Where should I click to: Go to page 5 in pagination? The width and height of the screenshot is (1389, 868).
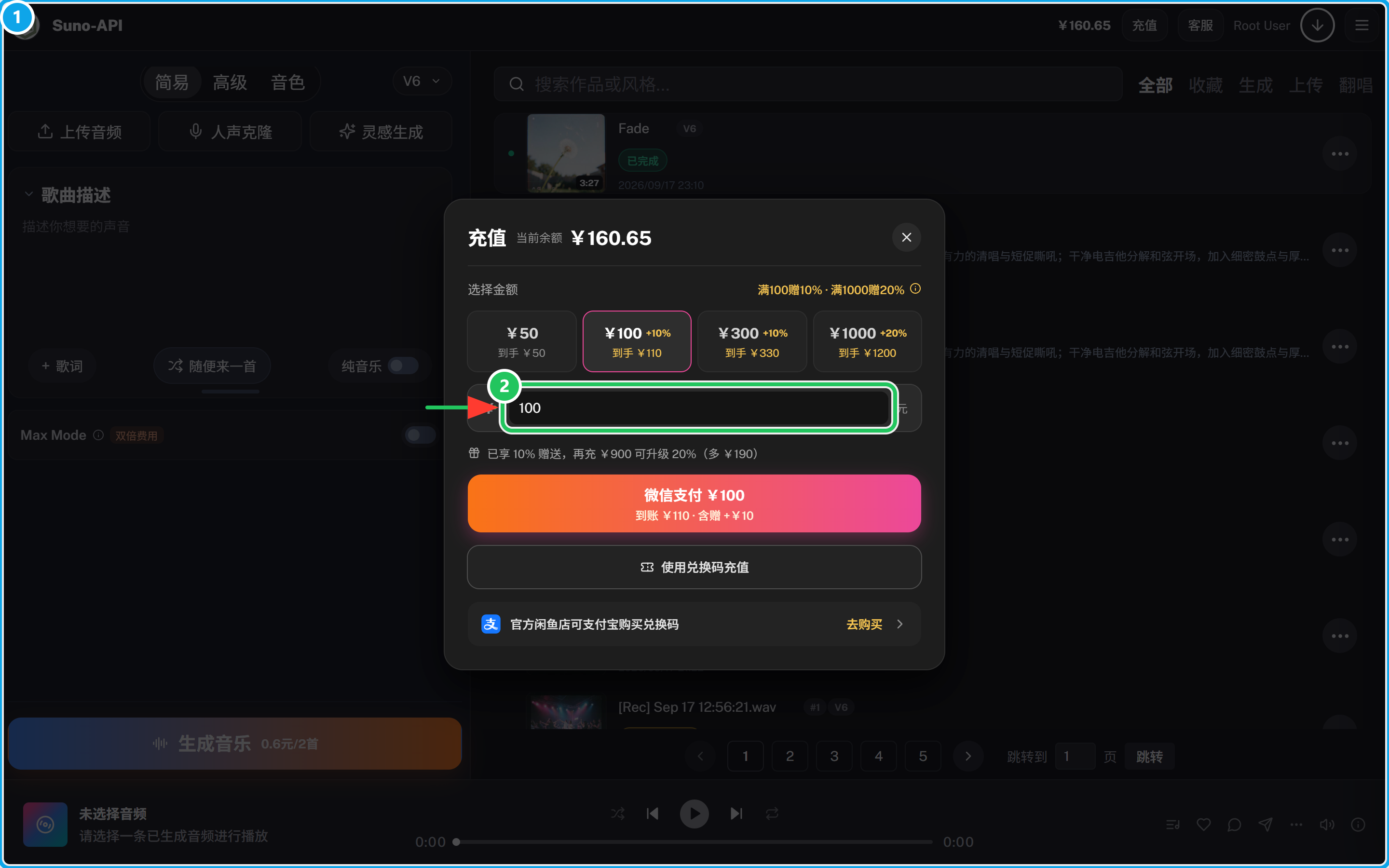click(x=923, y=756)
